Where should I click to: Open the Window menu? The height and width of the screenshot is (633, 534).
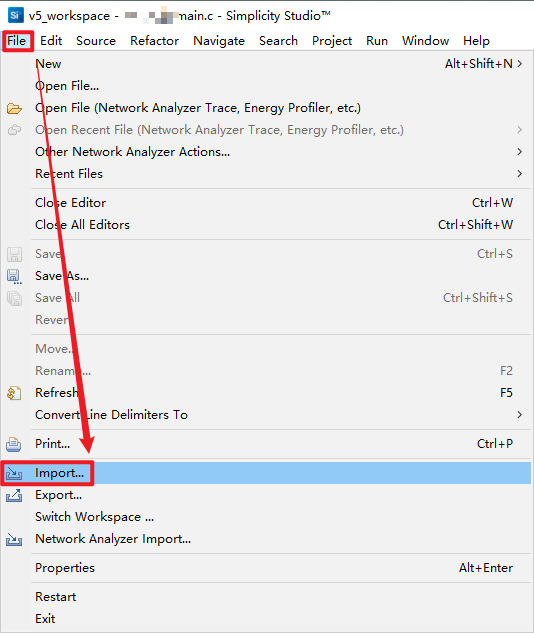point(425,41)
